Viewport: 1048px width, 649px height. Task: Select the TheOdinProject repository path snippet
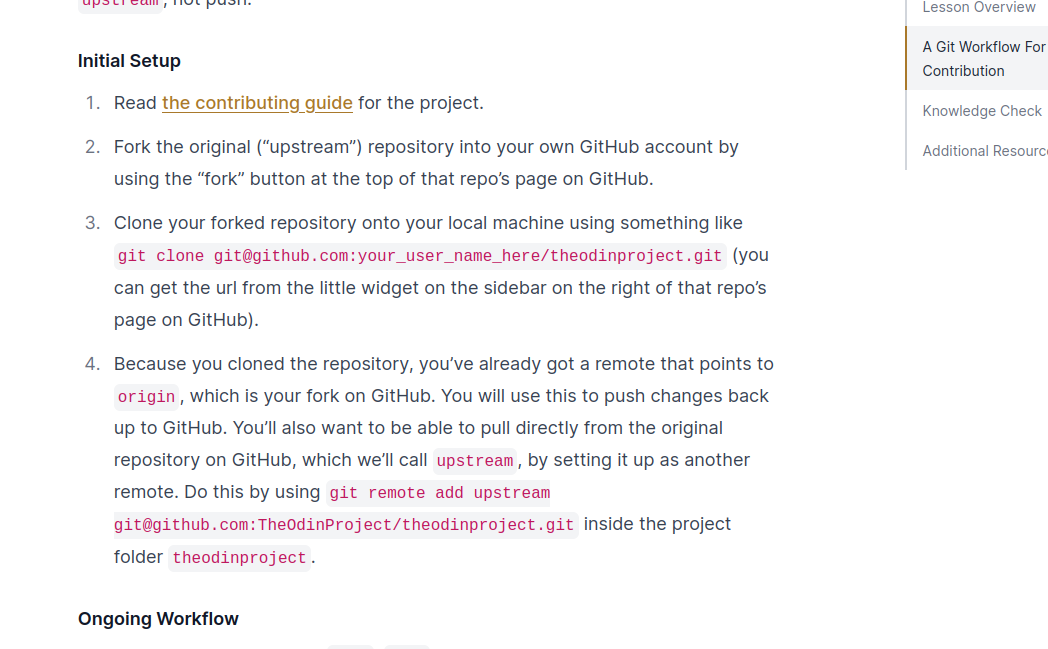click(x=345, y=525)
